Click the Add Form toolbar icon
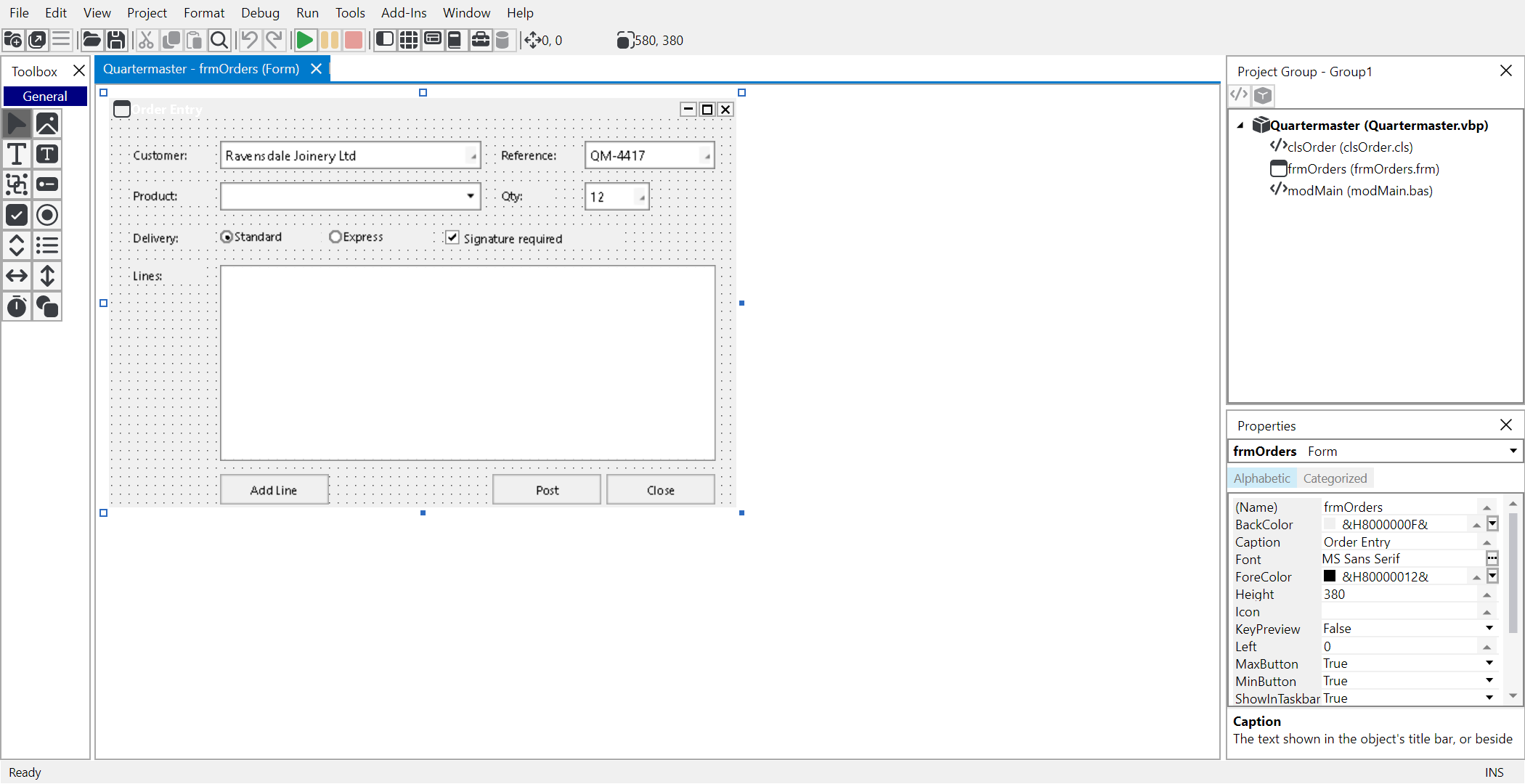Screen dimensions: 1525x784 37,40
